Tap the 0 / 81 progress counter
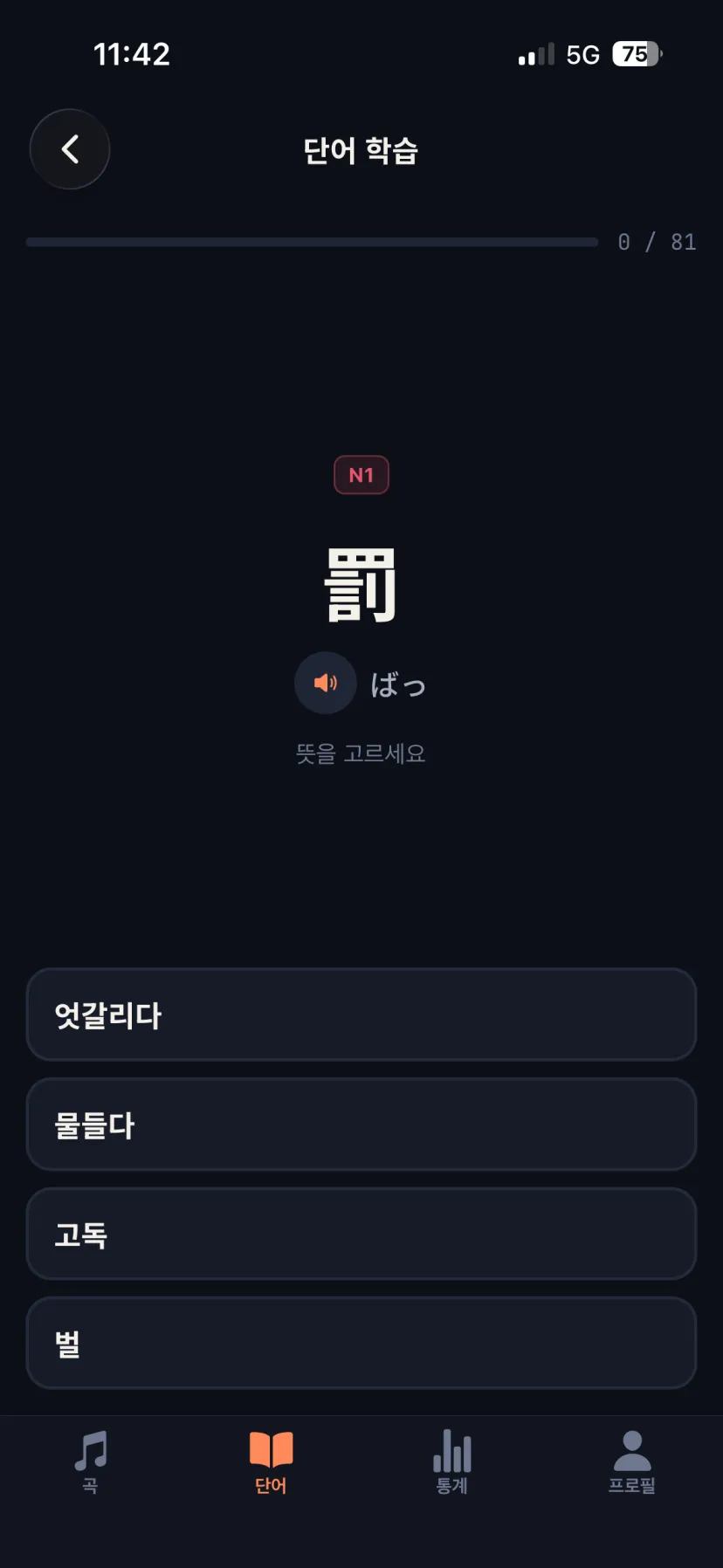Screen dimensions: 723x1568 pyautogui.click(x=657, y=242)
